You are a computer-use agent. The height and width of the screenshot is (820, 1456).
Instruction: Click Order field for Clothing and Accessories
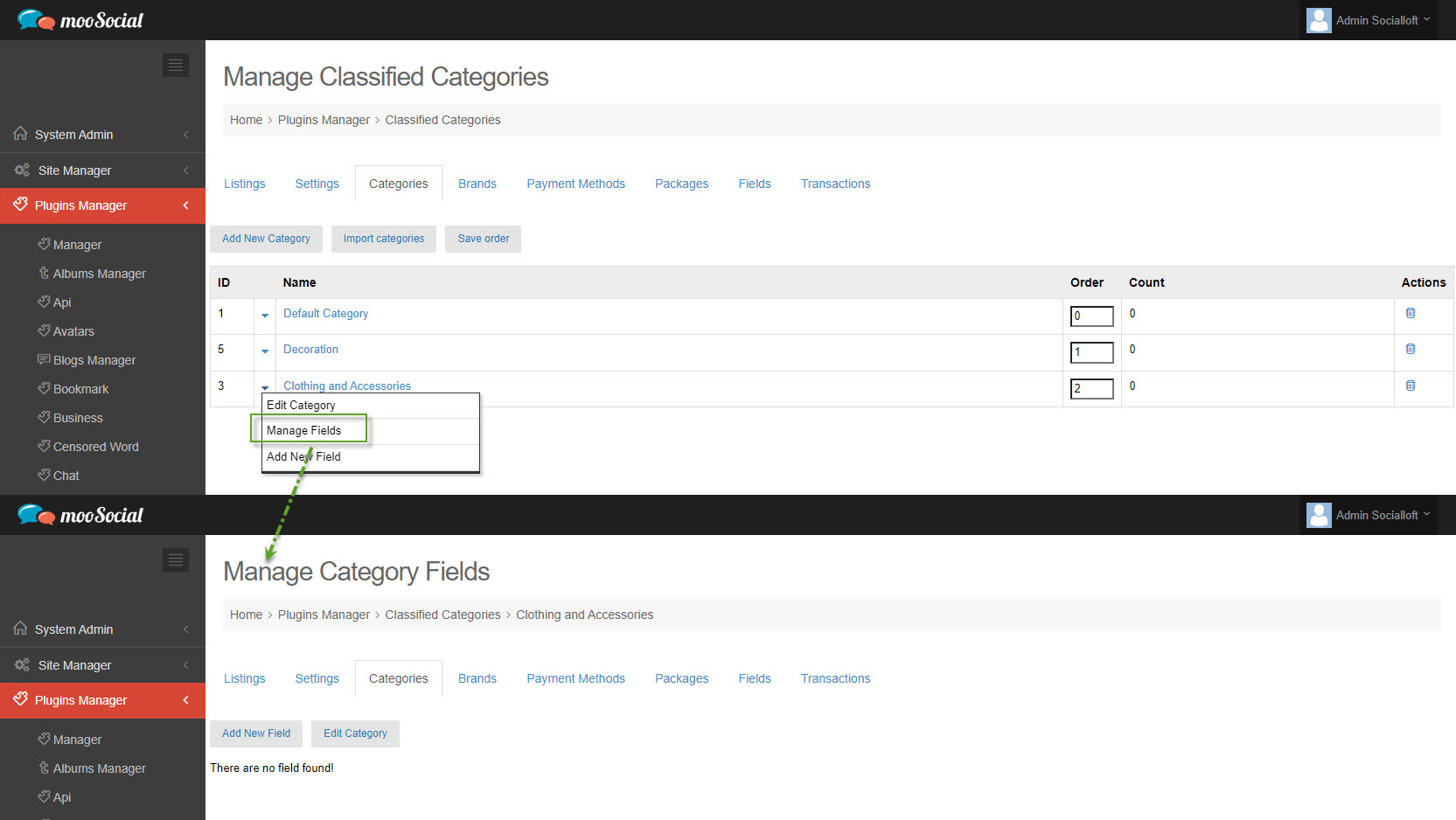click(x=1092, y=389)
